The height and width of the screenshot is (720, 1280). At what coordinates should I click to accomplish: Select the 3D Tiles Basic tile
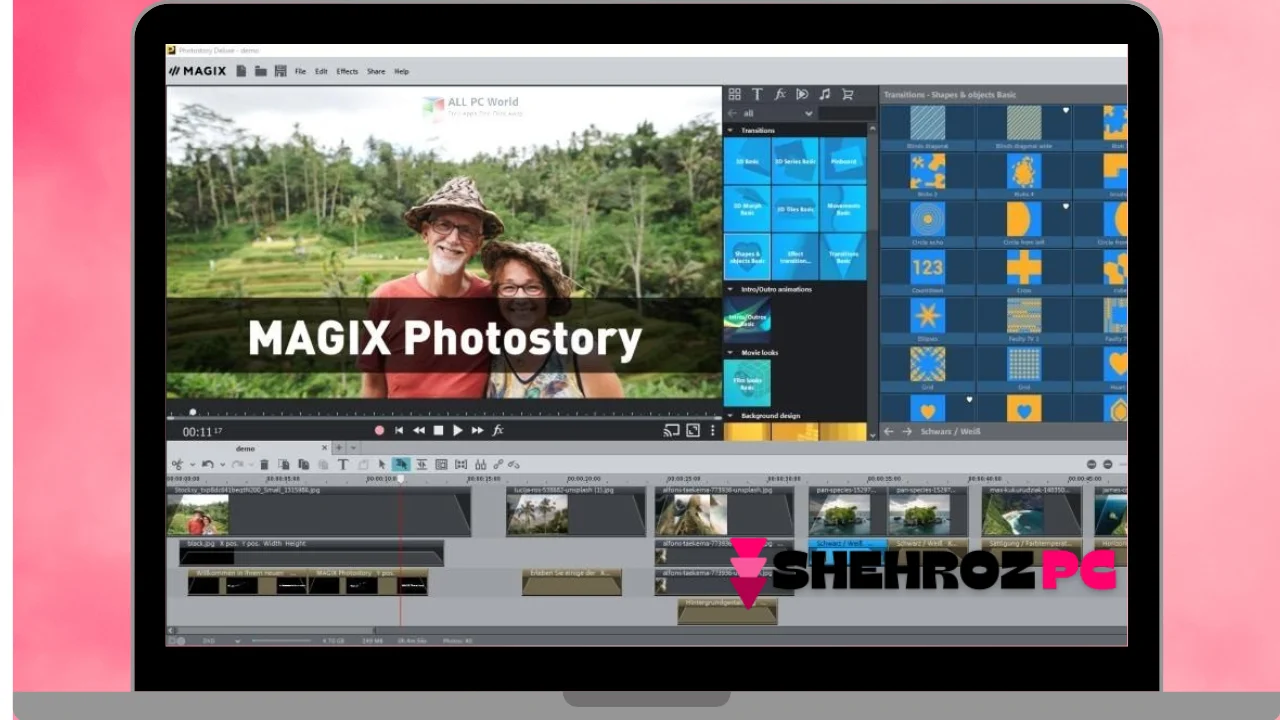pos(795,208)
